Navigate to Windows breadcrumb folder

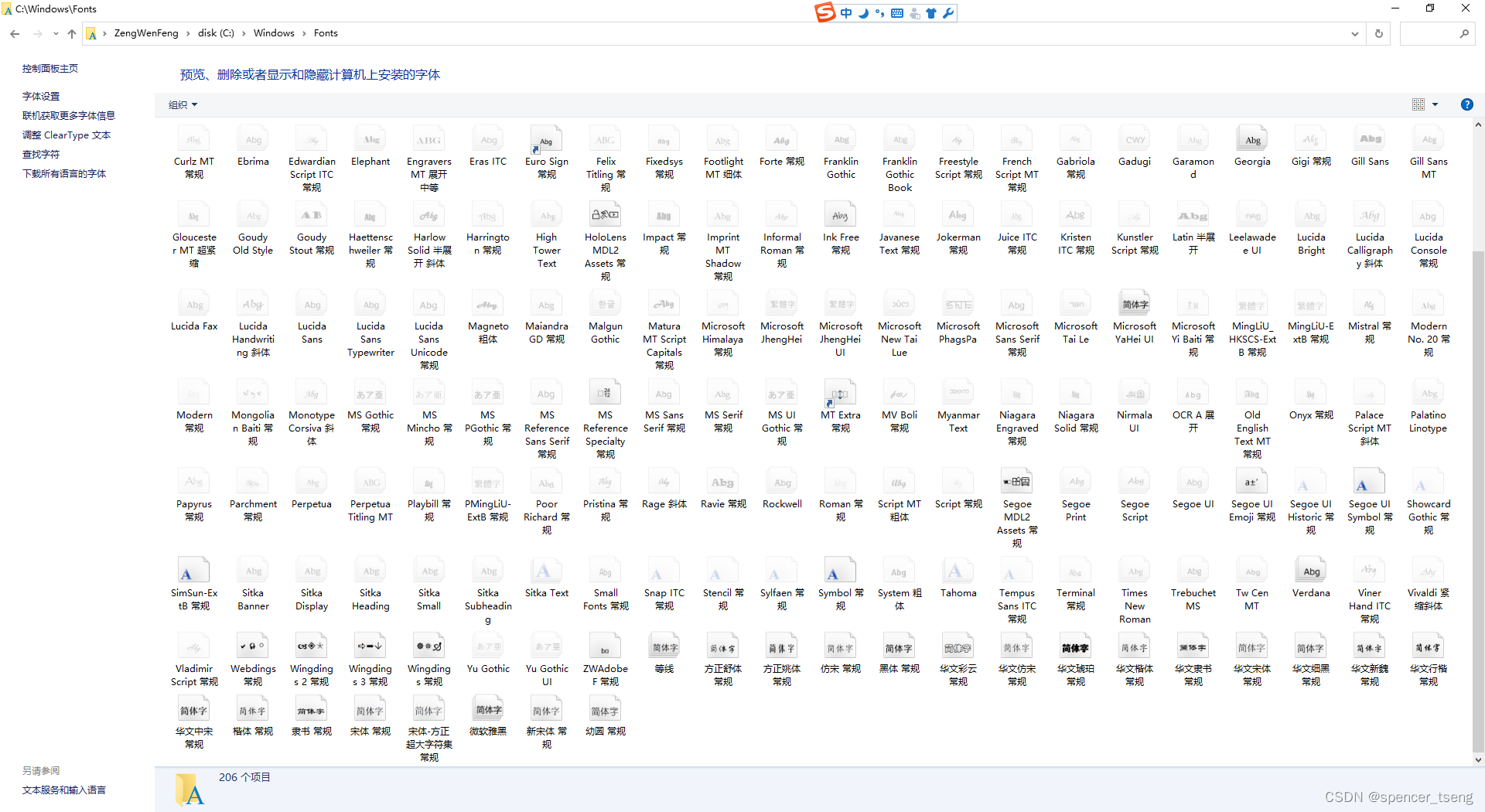274,33
